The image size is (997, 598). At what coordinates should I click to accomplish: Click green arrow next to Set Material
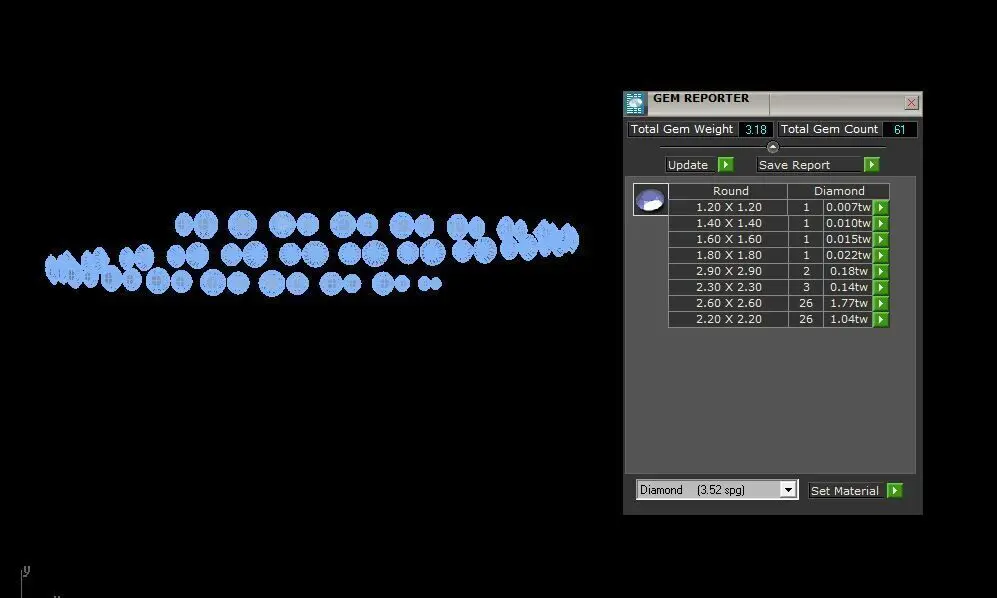click(895, 490)
